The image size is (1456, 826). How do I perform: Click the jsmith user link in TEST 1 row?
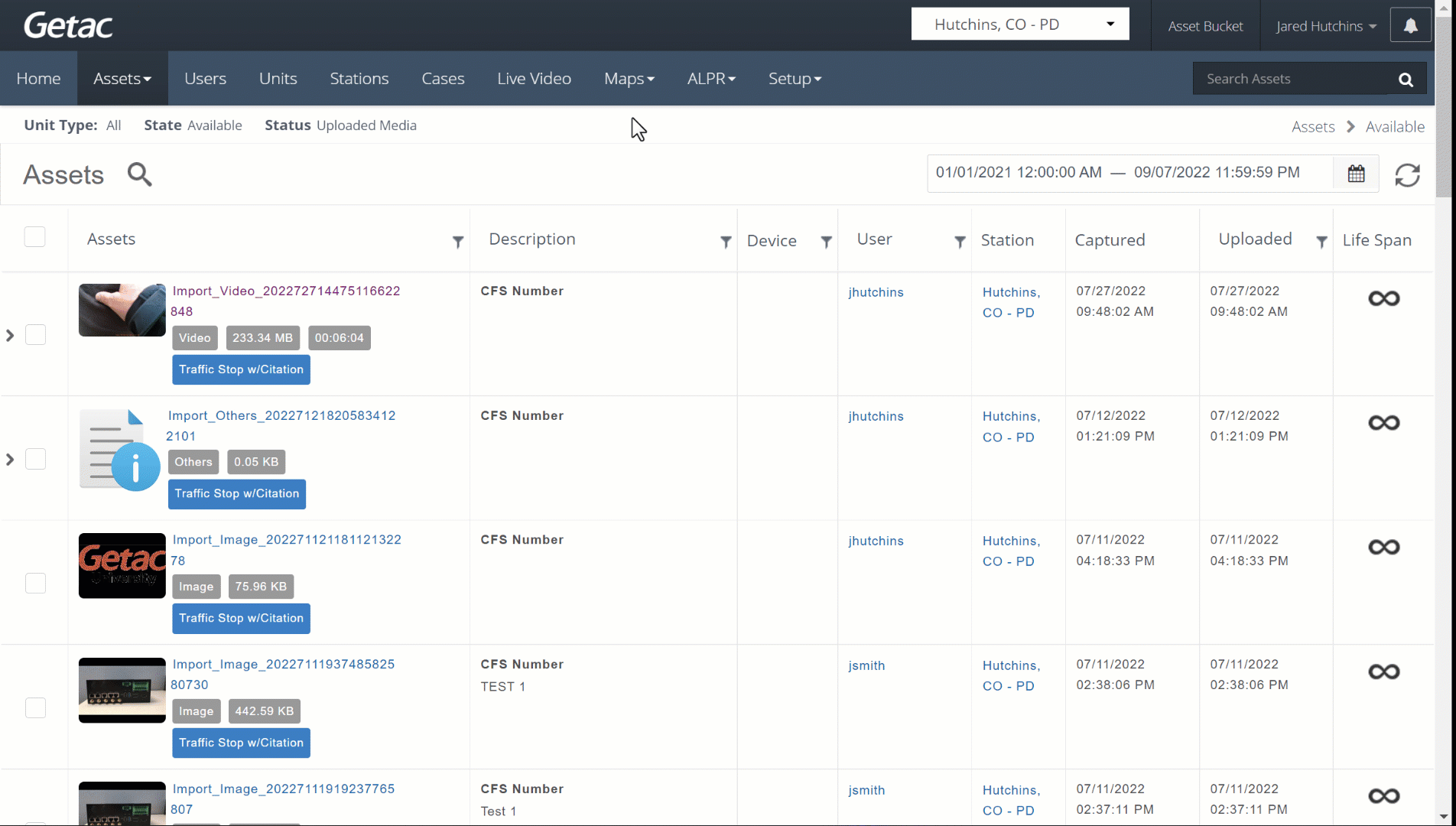866,666
